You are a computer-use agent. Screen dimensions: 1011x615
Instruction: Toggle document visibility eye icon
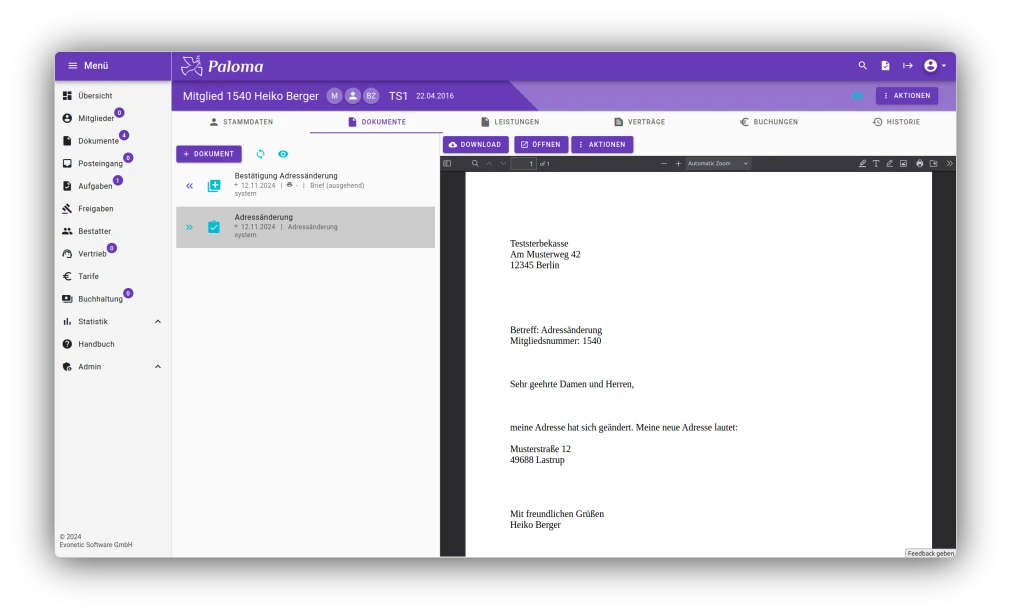[283, 154]
